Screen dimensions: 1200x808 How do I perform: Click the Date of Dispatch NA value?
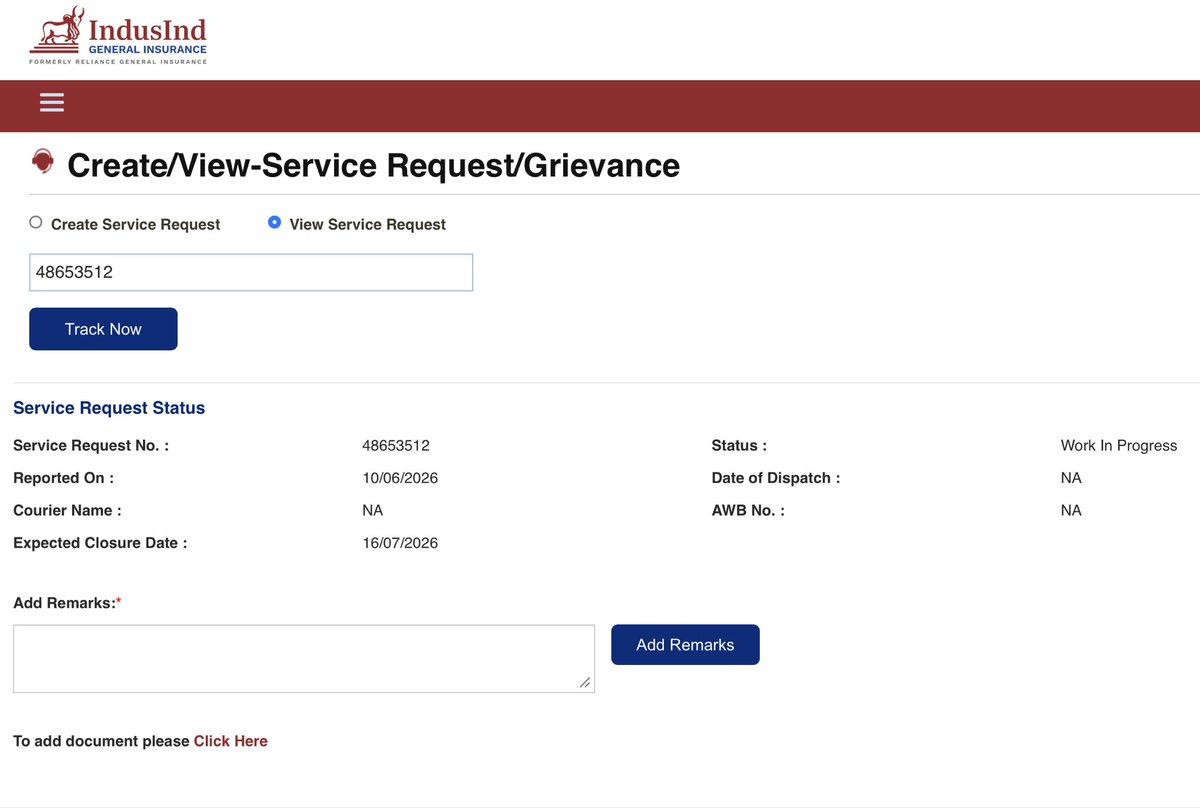(1071, 478)
